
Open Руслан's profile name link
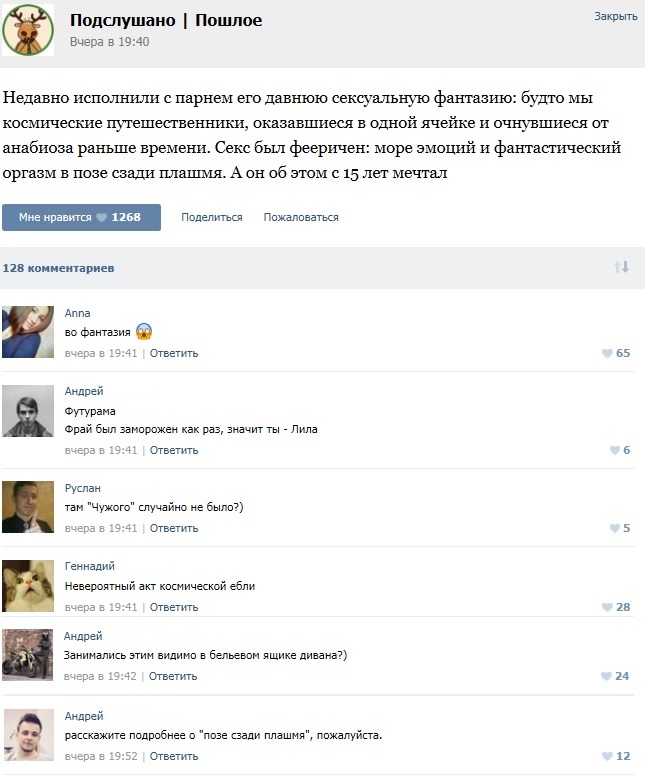[82, 488]
